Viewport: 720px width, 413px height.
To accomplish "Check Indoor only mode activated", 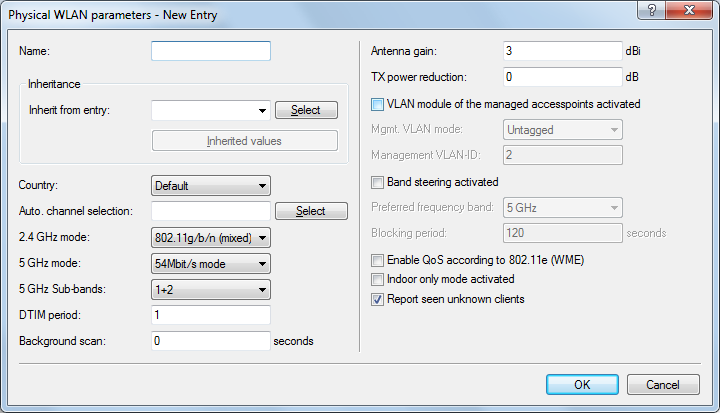I will coord(378,279).
